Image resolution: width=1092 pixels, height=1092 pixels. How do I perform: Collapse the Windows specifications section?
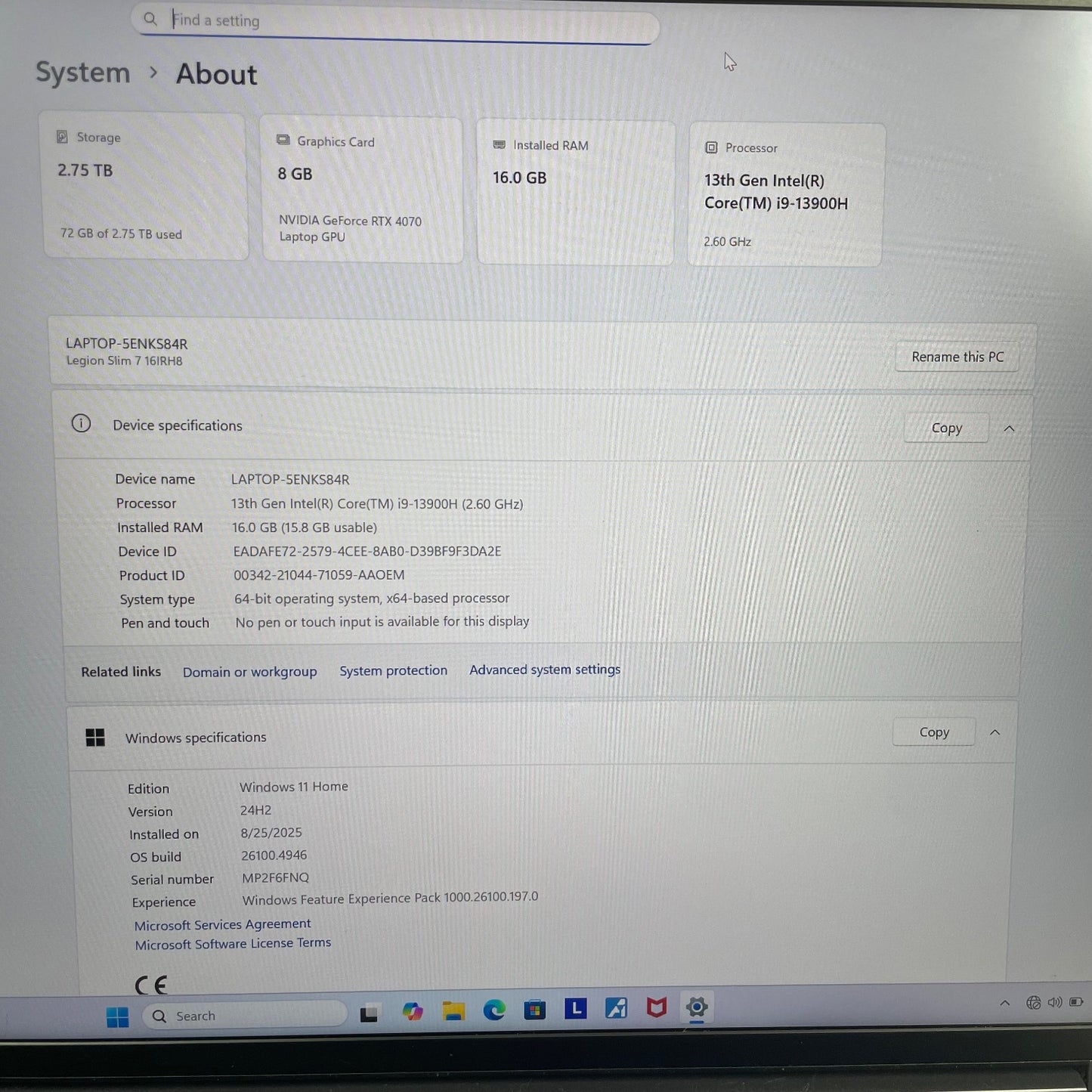point(995,732)
